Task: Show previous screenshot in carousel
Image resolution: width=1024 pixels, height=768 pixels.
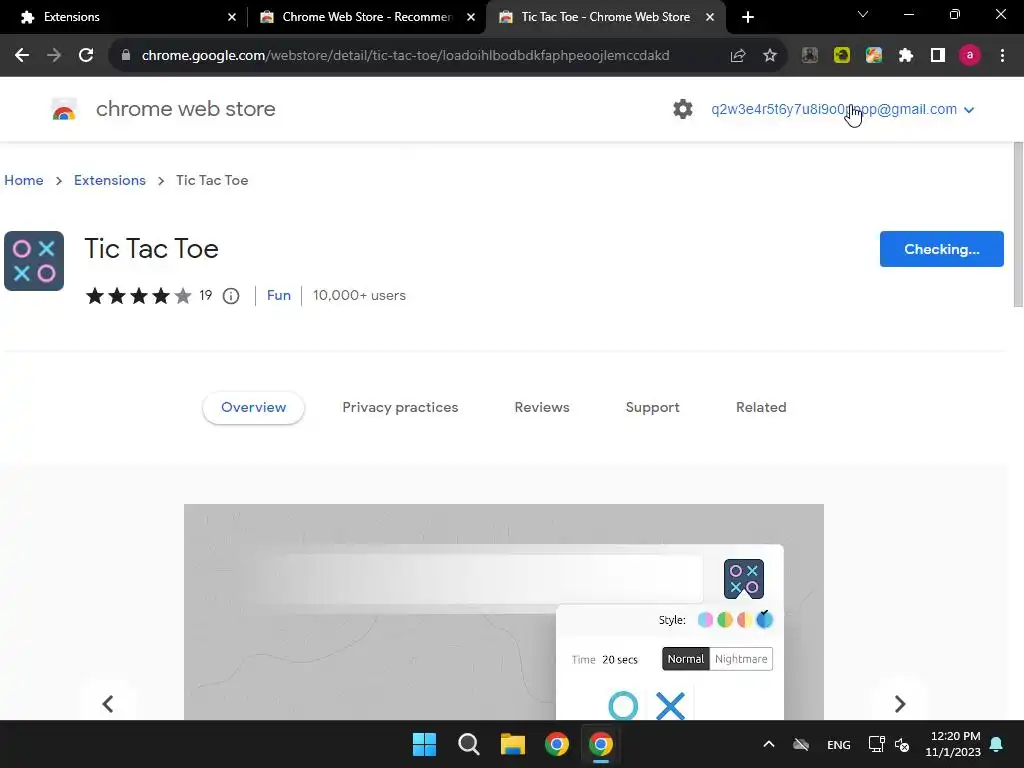Action: 108,704
